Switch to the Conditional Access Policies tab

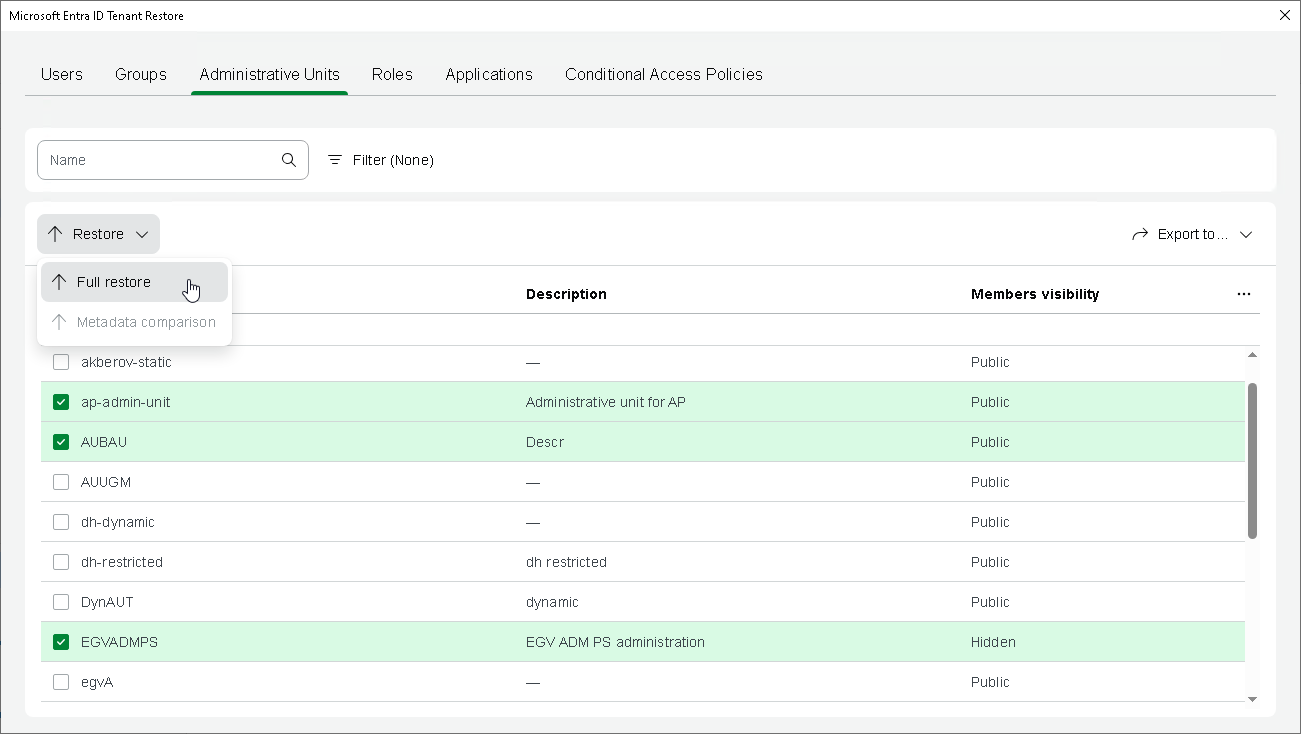(663, 74)
